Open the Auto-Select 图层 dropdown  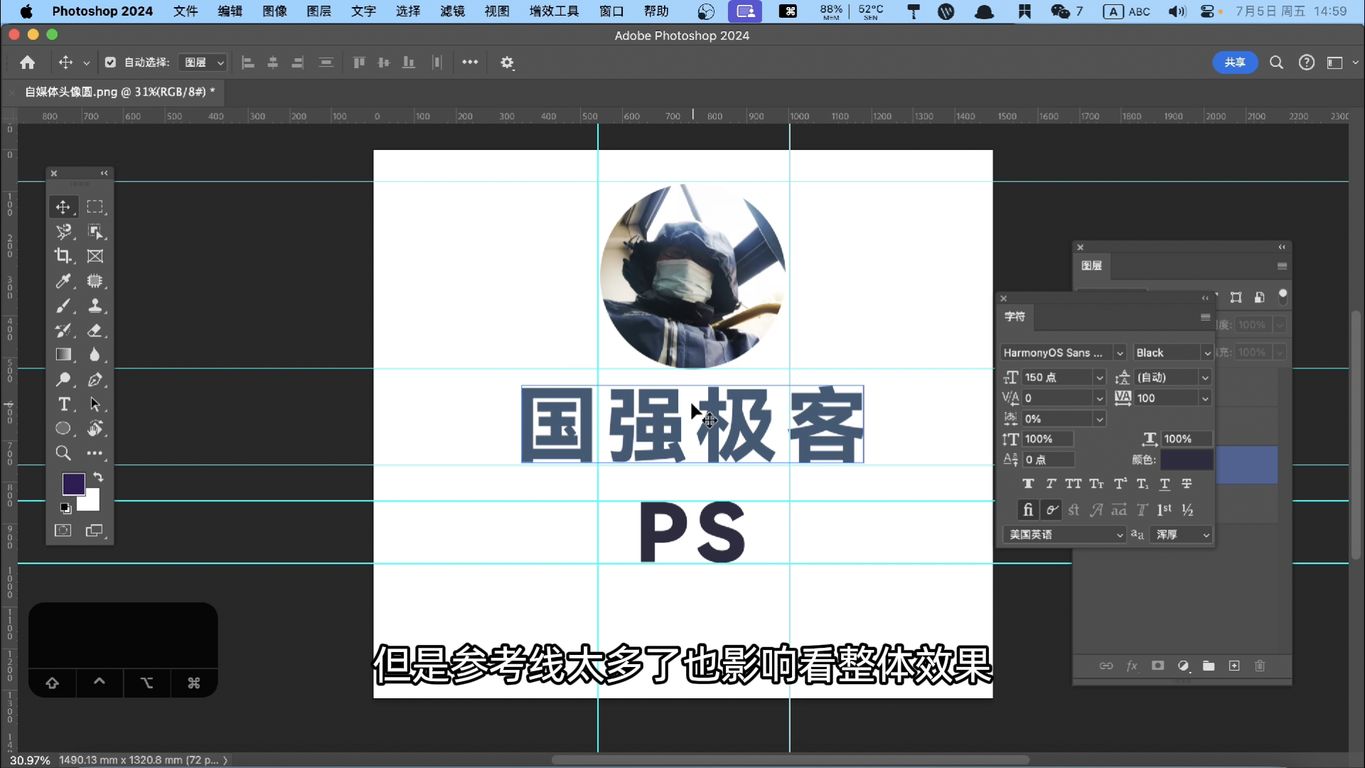point(204,62)
